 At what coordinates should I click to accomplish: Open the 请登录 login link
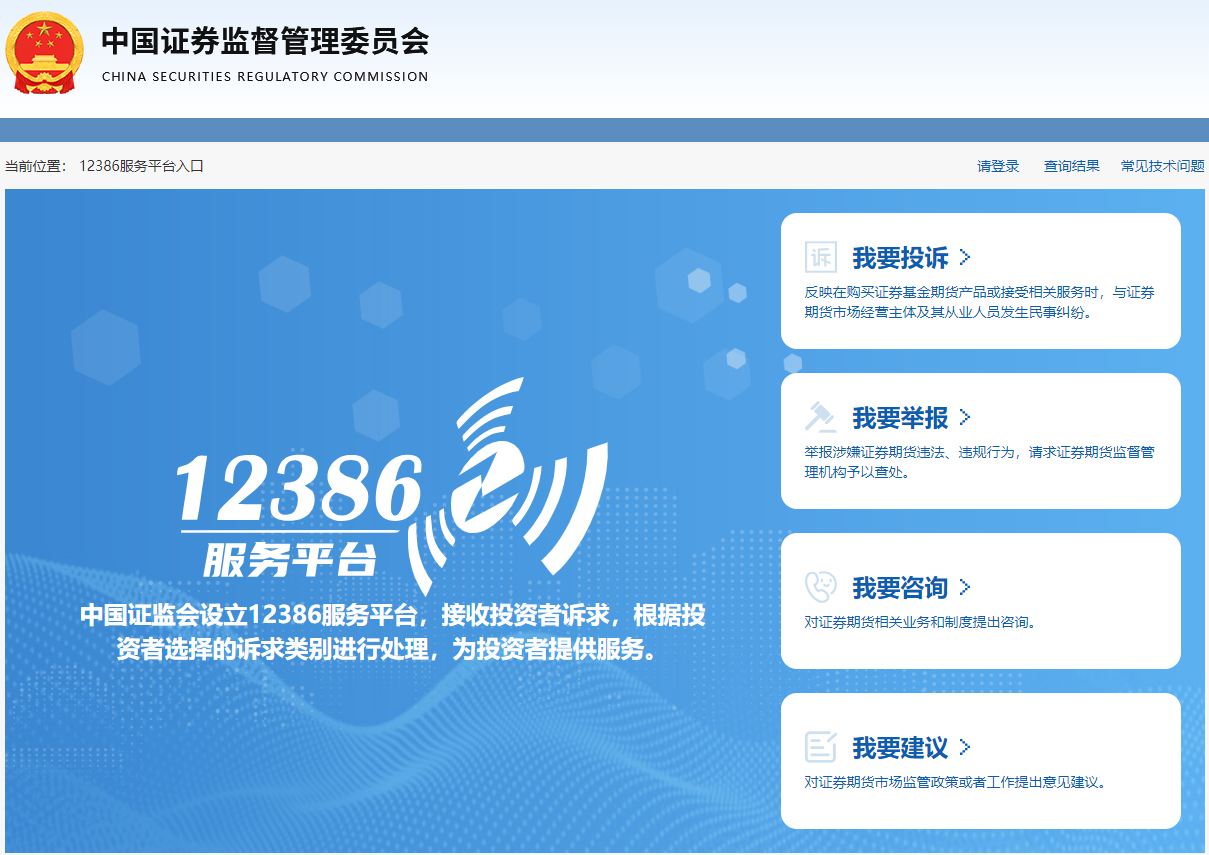[x=998, y=166]
